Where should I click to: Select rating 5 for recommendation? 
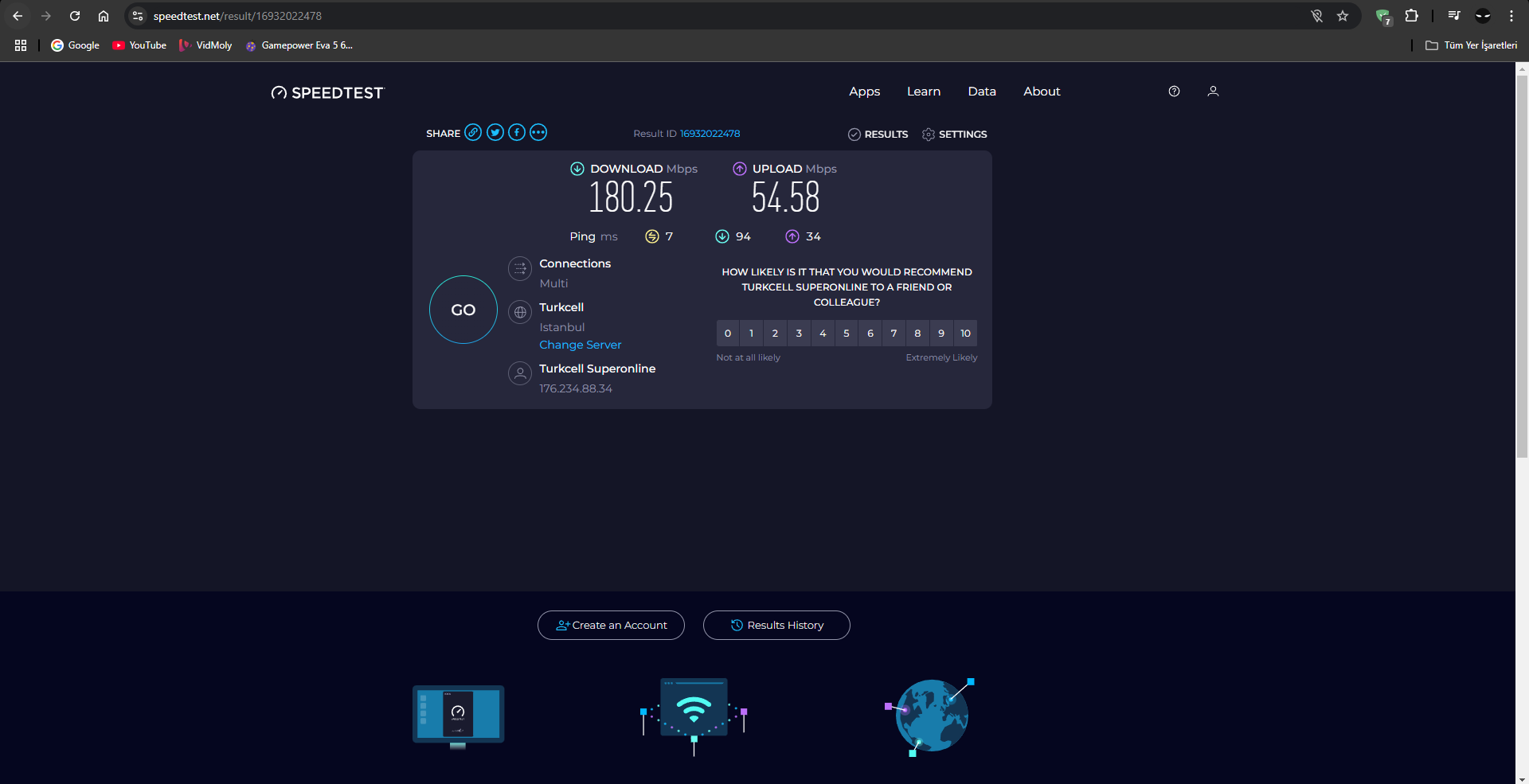pyautogui.click(x=847, y=333)
